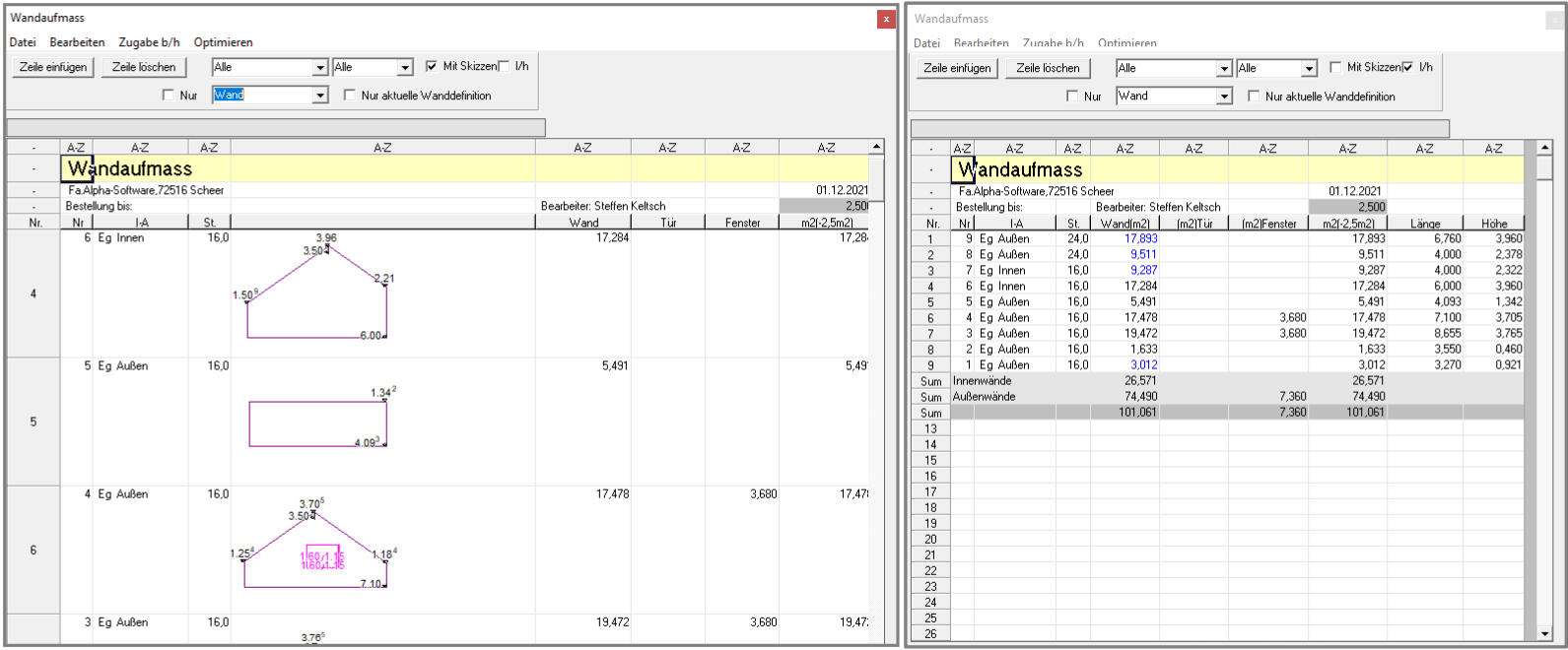This screenshot has width=1568, height=650.
Task: Expand the Wand dropdown in the Länge/Höhe table window
Action: pos(1224,97)
